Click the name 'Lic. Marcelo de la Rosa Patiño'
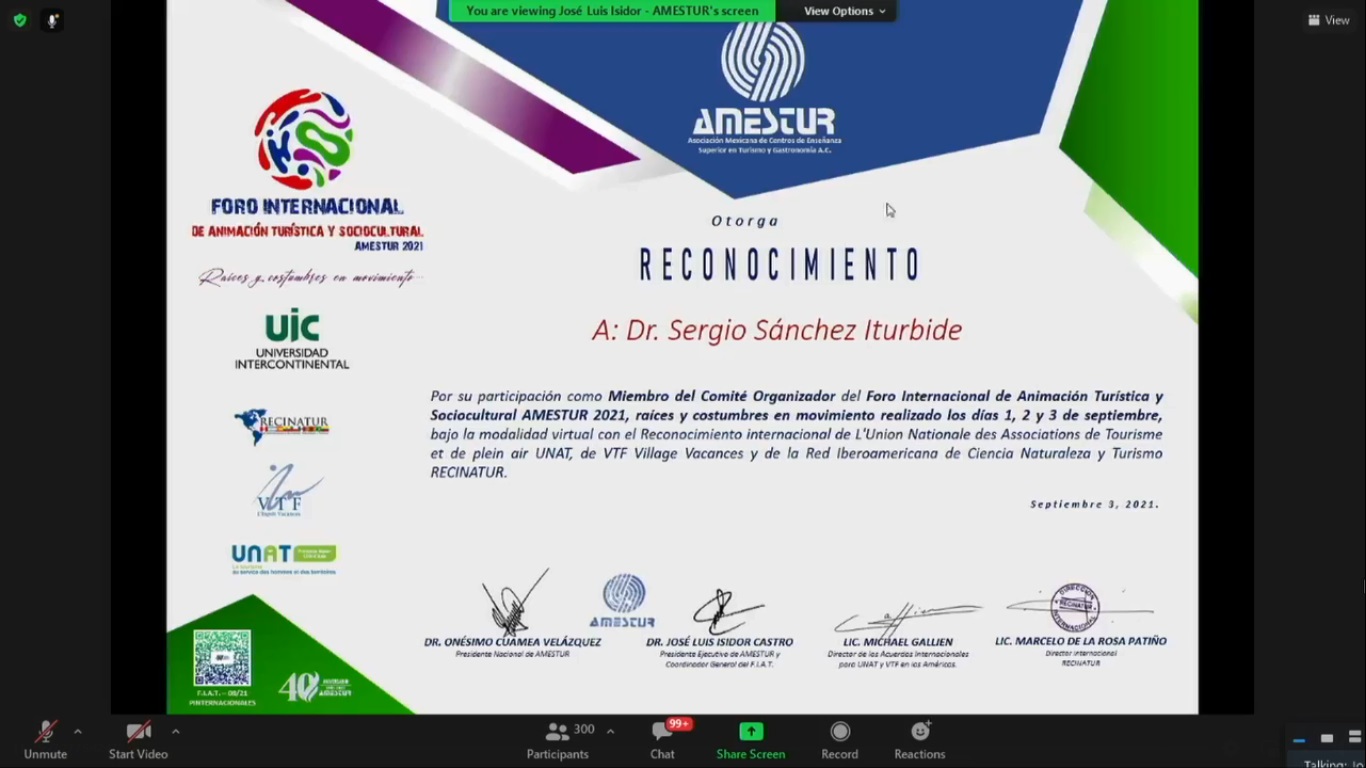This screenshot has width=1366, height=768. [x=1080, y=641]
